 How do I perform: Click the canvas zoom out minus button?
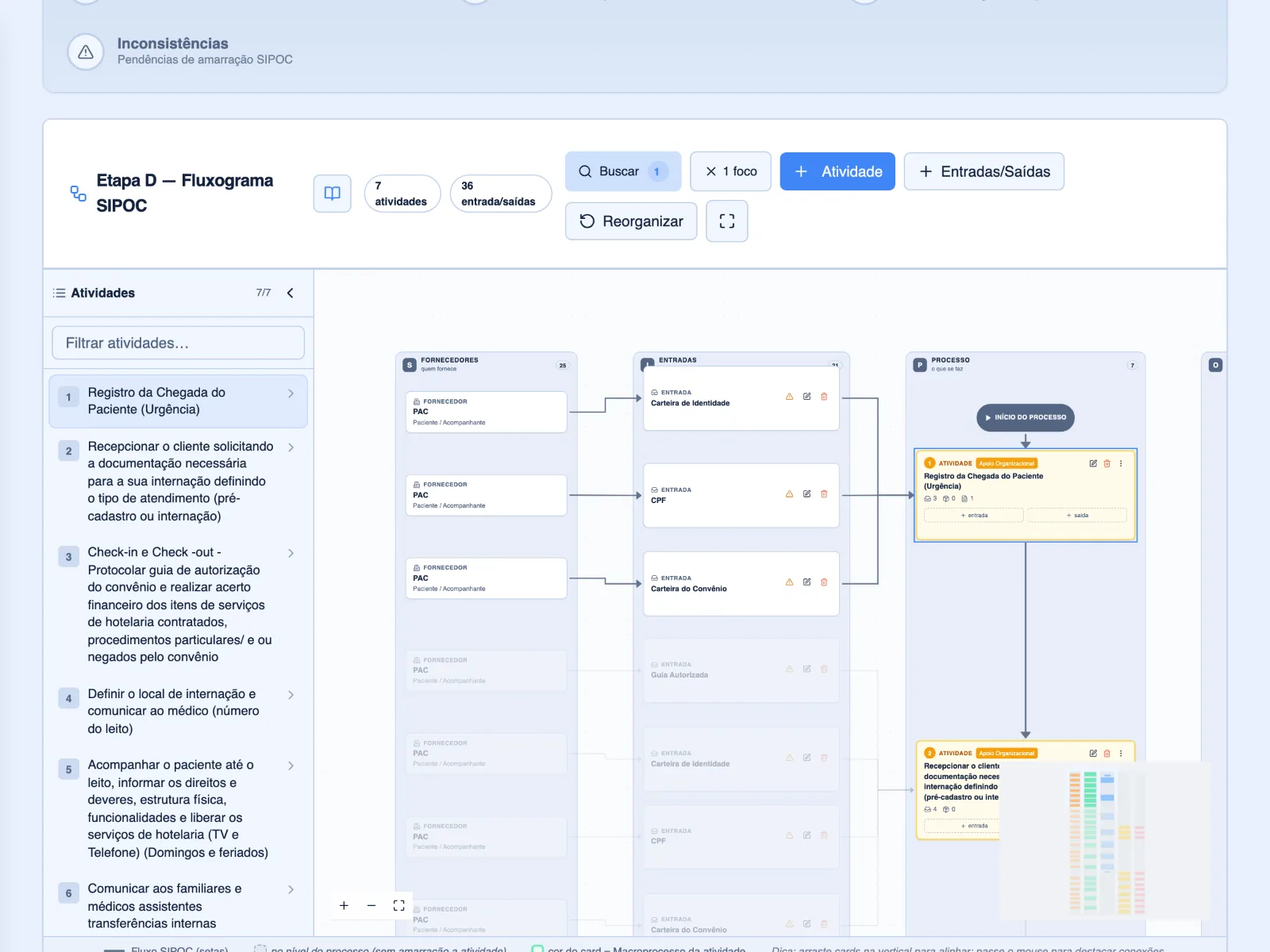click(371, 905)
